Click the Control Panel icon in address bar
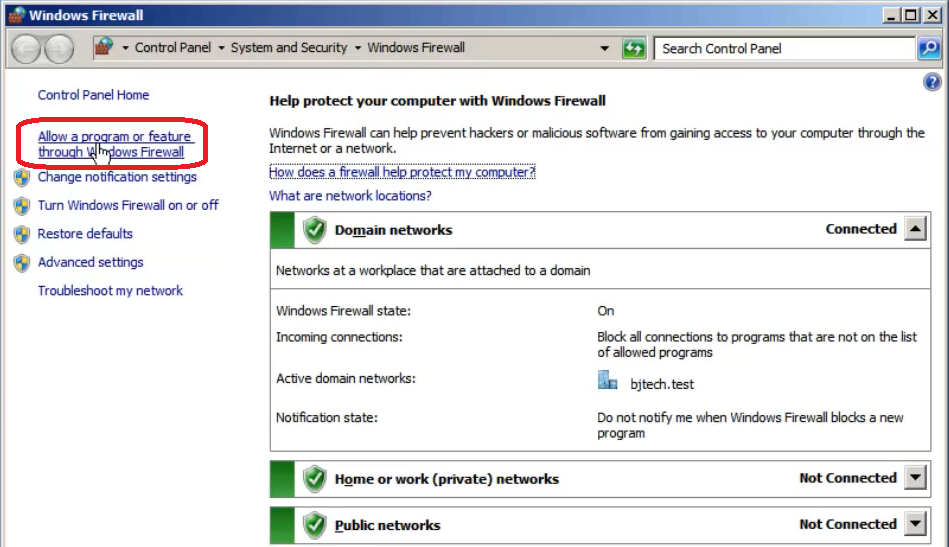The height and width of the screenshot is (547, 949). (x=104, y=48)
